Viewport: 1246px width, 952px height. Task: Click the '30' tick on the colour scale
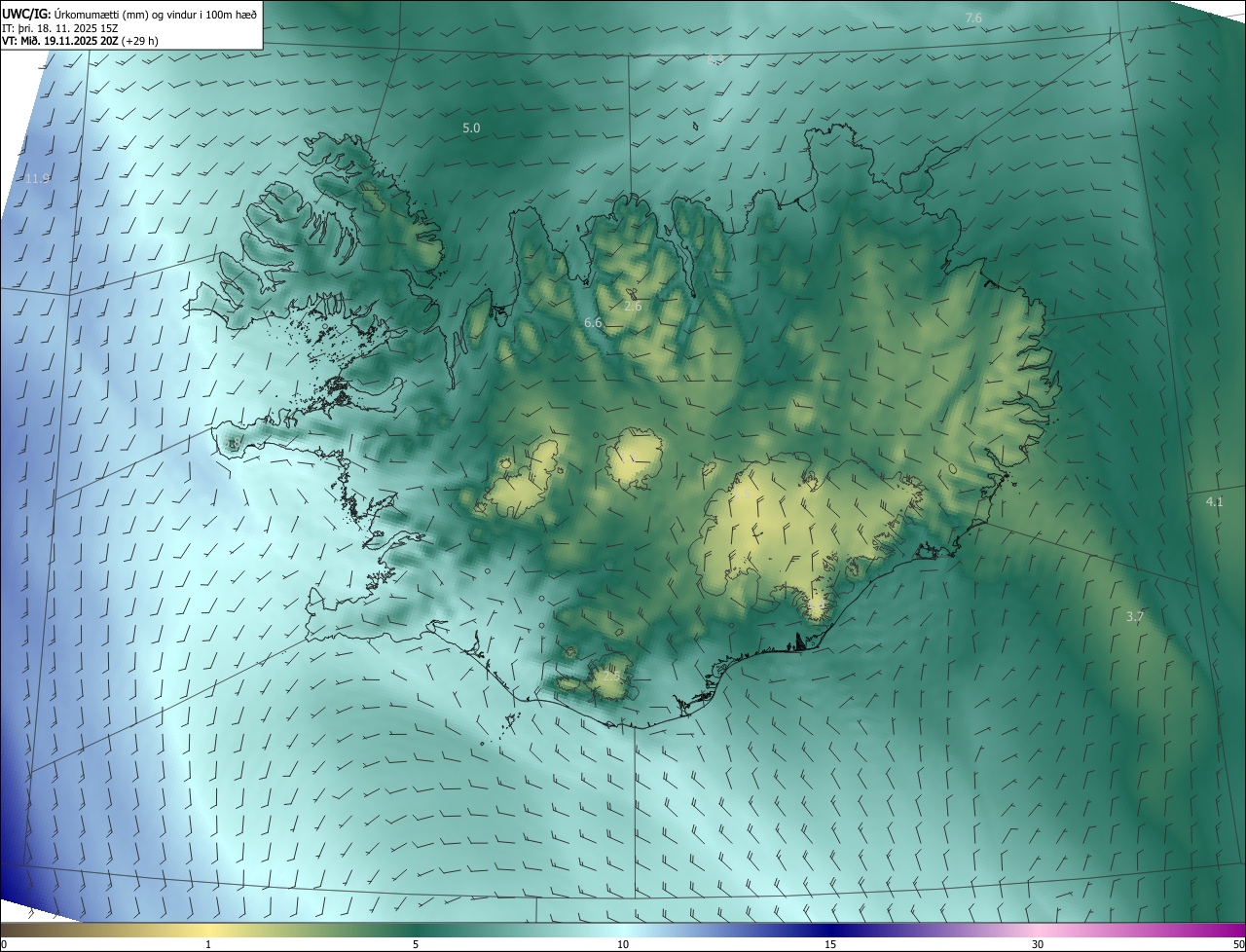point(1038,944)
